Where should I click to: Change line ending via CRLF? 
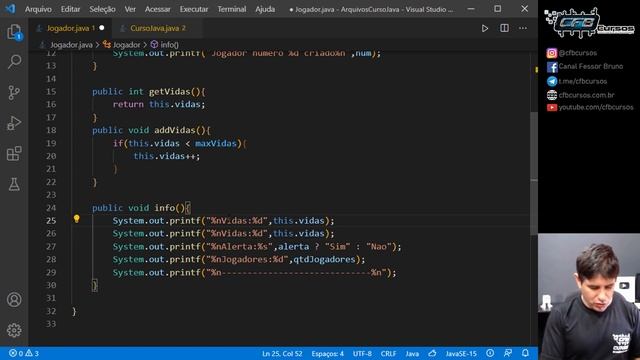click(x=388, y=353)
